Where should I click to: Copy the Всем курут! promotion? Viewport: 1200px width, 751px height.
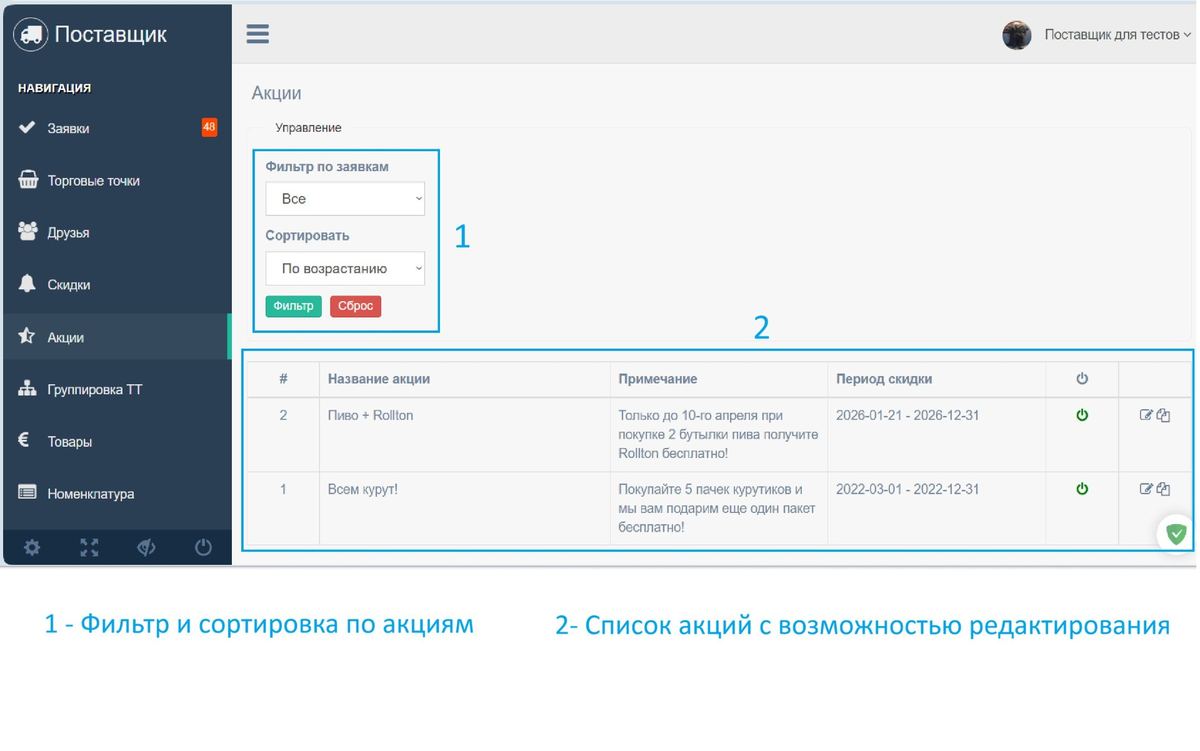point(1163,489)
